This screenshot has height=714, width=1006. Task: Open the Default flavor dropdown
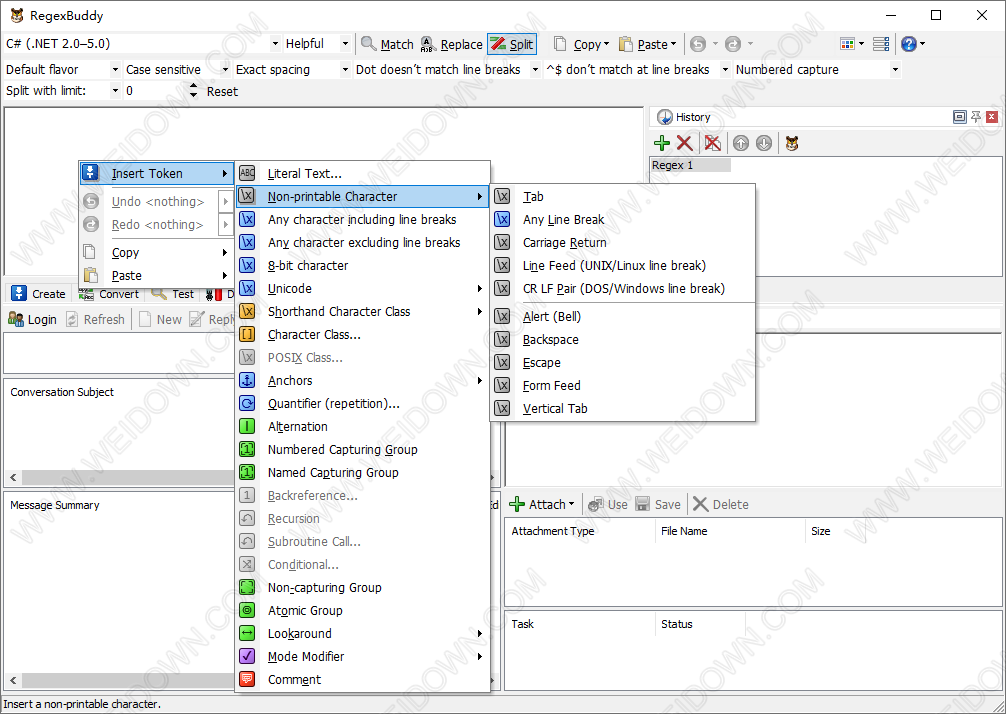click(x=115, y=69)
